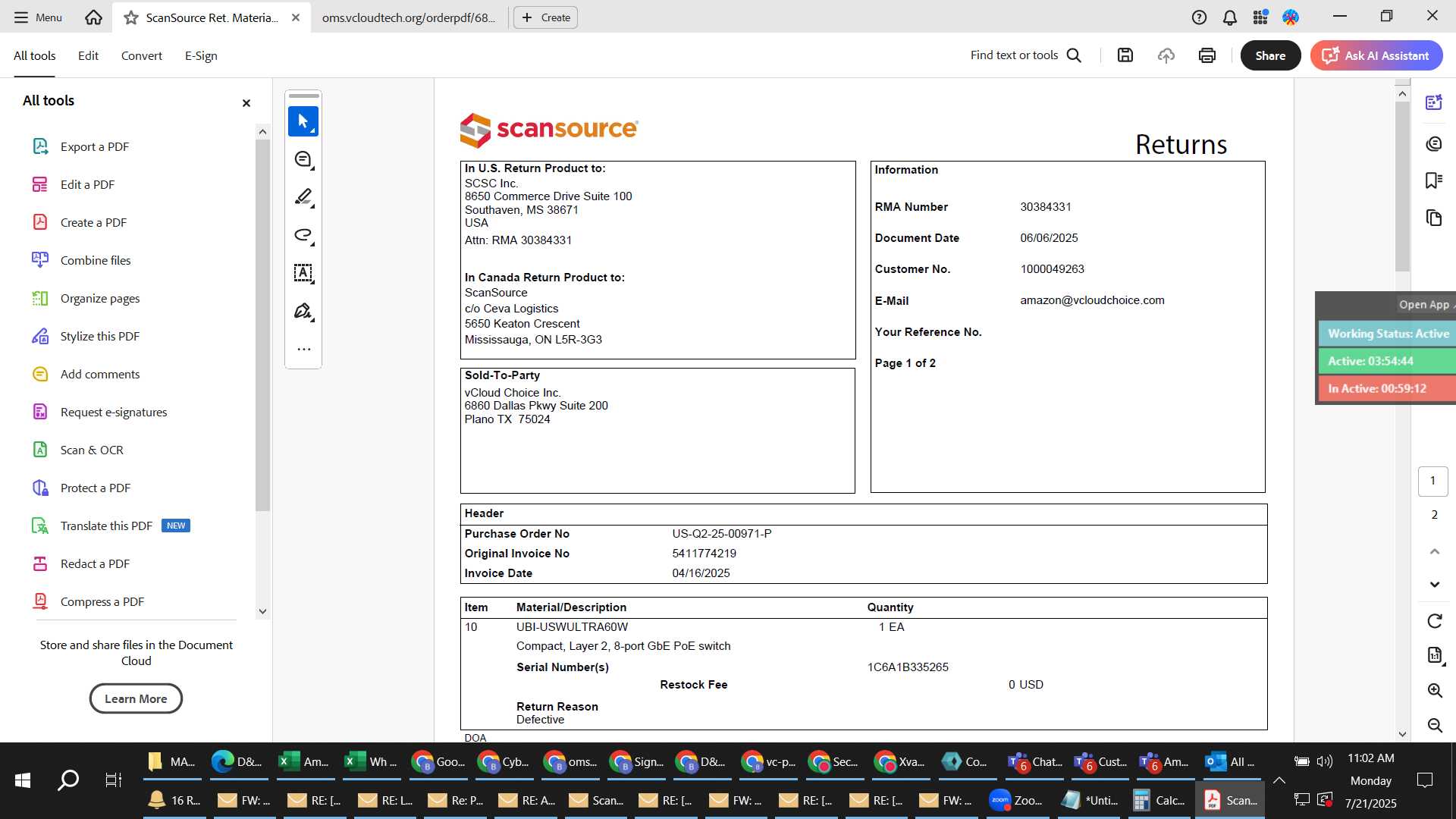The height and width of the screenshot is (819, 1456).
Task: Click the Save file icon
Action: click(1125, 55)
